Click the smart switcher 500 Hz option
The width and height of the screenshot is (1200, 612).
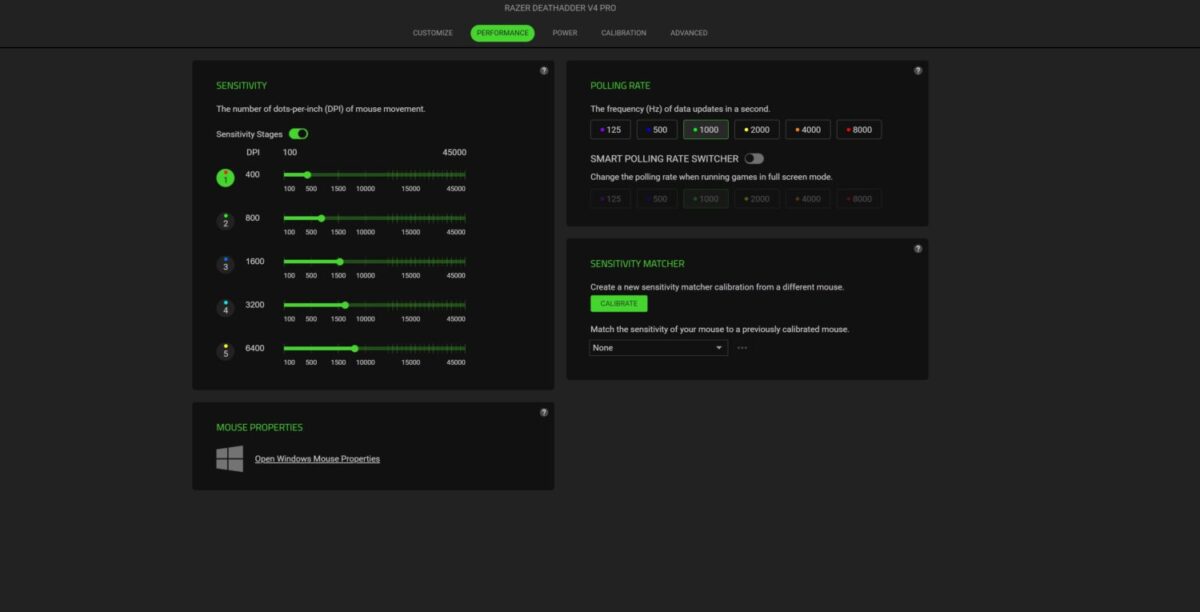coord(658,199)
